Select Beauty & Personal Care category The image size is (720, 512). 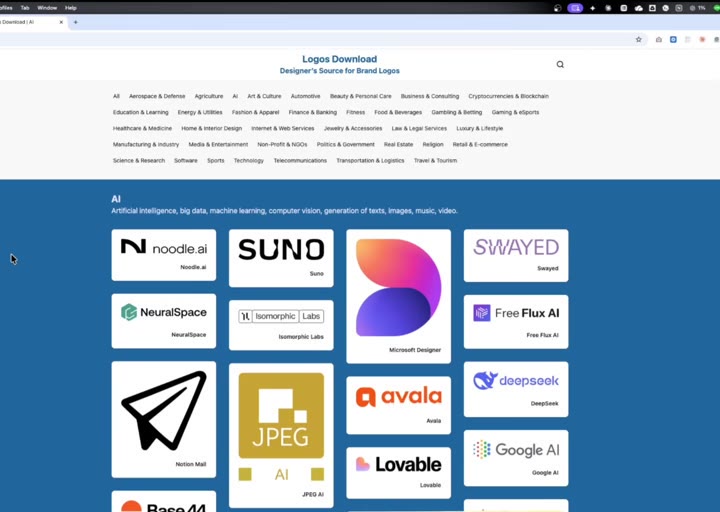(x=360, y=96)
